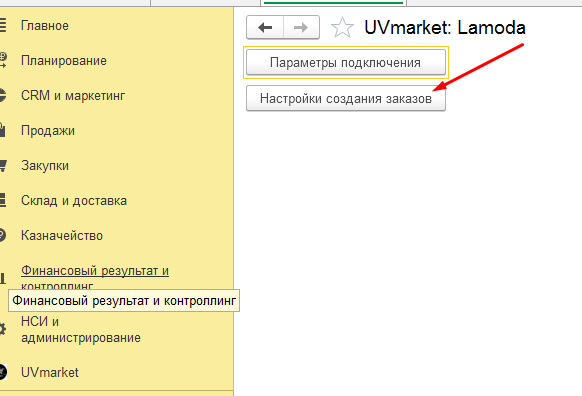Image resolution: width=582 pixels, height=396 pixels.
Task: Select the Продажи section
Action: [48, 131]
